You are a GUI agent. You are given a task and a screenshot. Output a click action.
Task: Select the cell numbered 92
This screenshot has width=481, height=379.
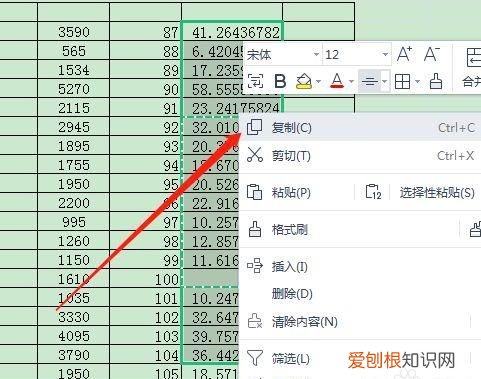point(145,127)
